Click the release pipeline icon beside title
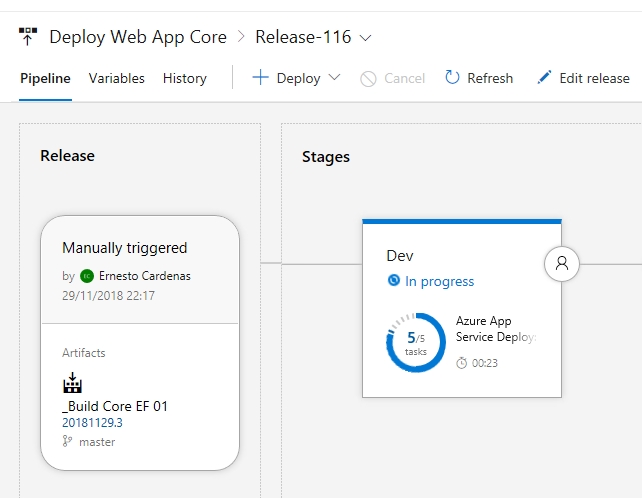The width and height of the screenshot is (642, 498). point(28,36)
